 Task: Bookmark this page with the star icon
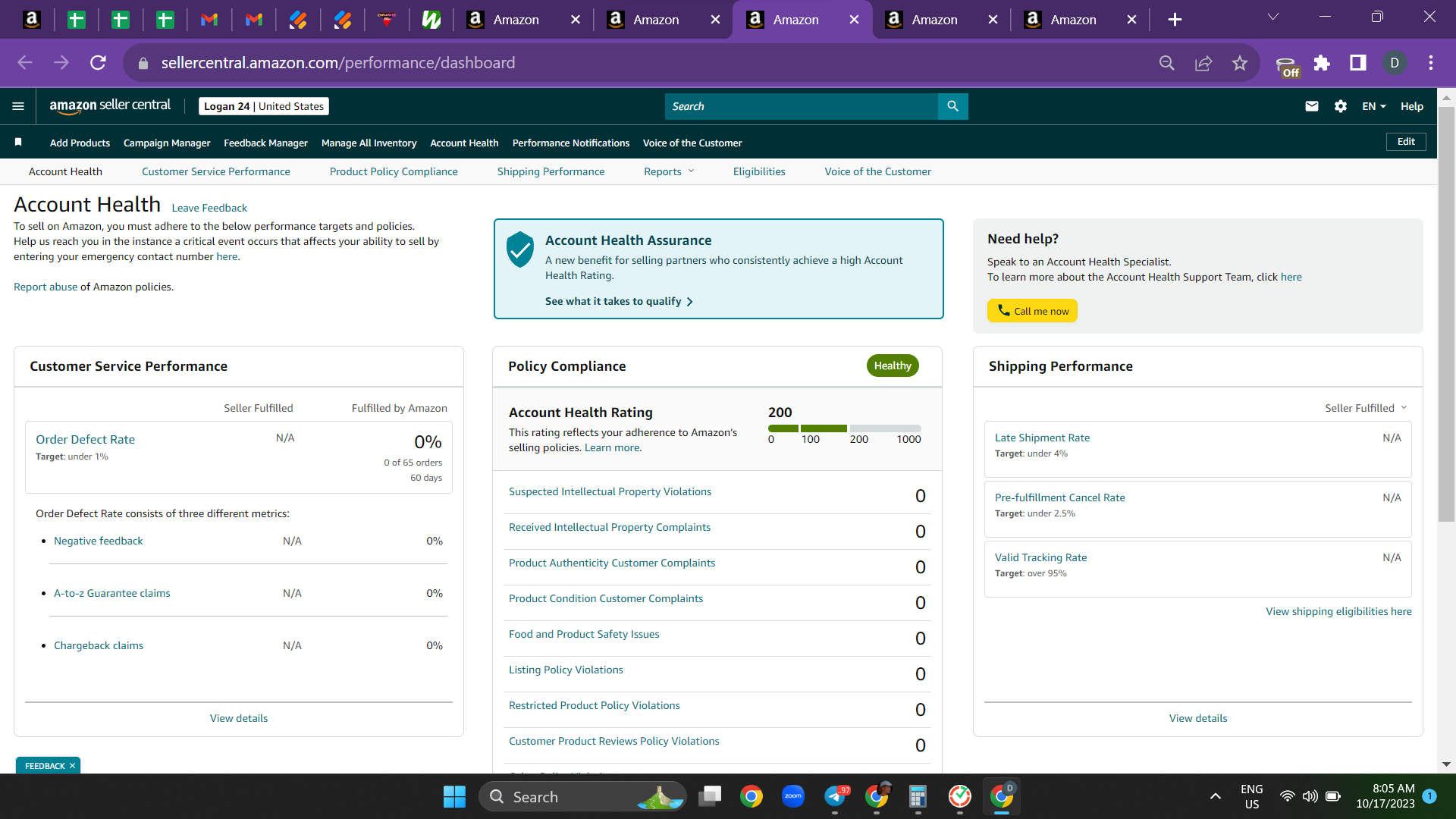click(1240, 63)
